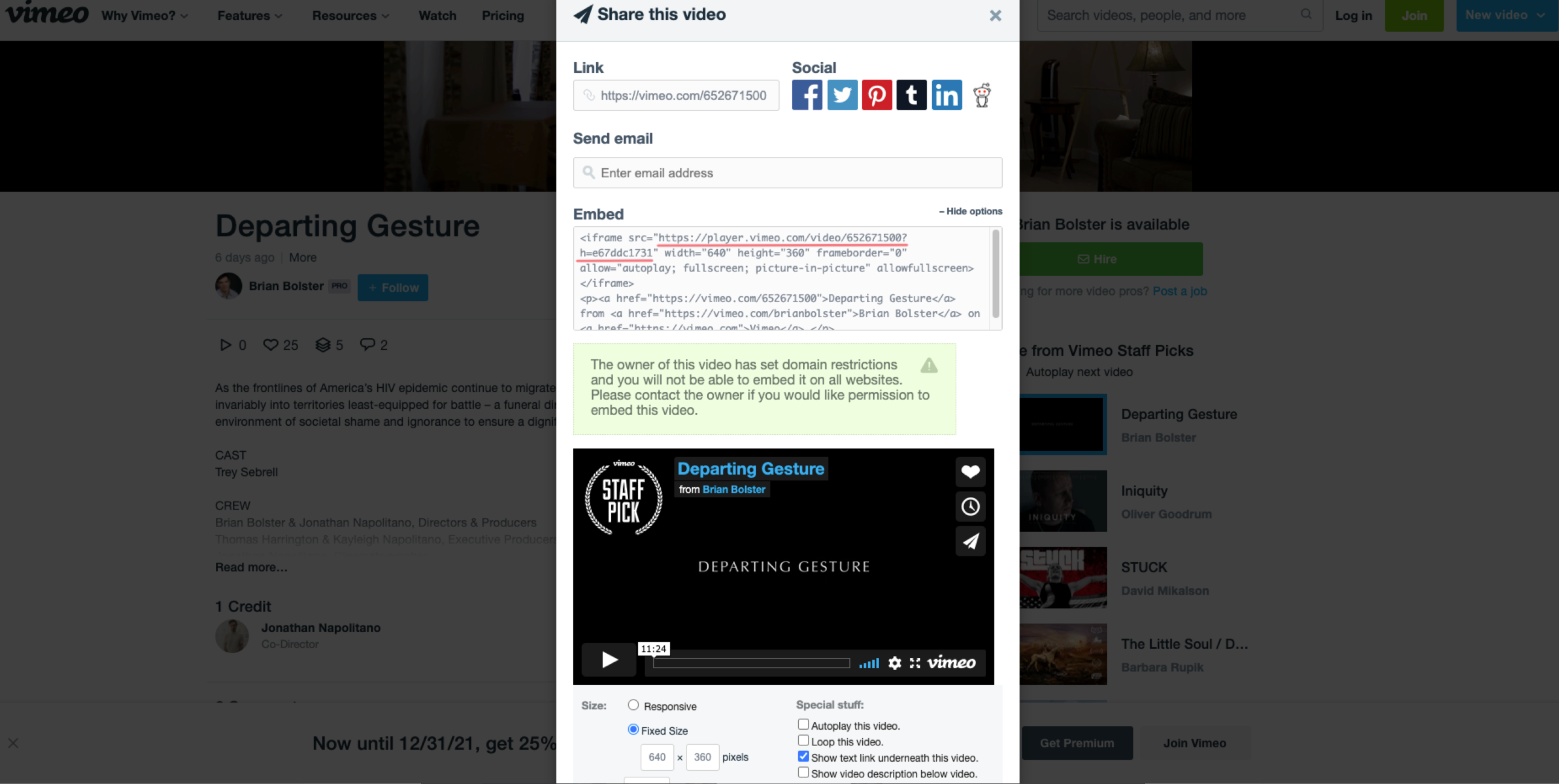
Task: Open the Watch menu item
Action: [x=437, y=16]
